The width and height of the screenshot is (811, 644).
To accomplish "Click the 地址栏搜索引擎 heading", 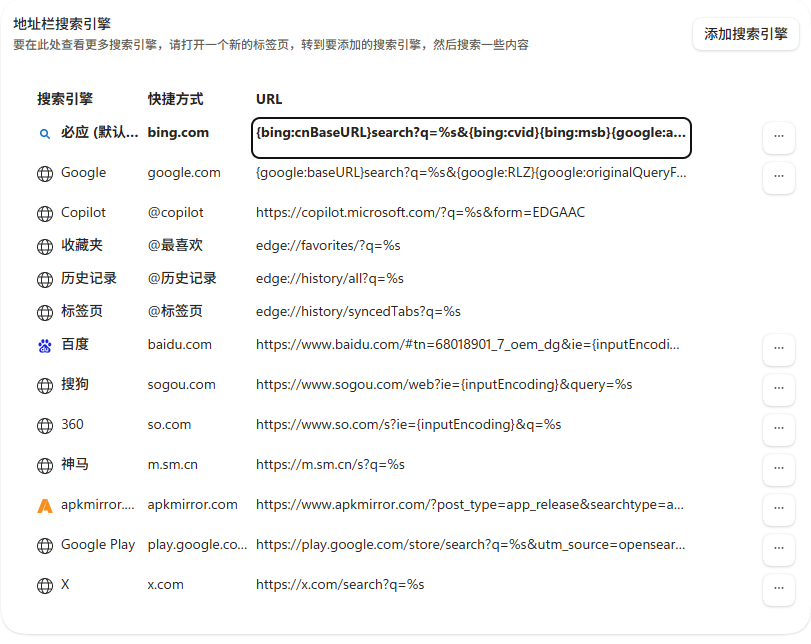I will click(62, 24).
